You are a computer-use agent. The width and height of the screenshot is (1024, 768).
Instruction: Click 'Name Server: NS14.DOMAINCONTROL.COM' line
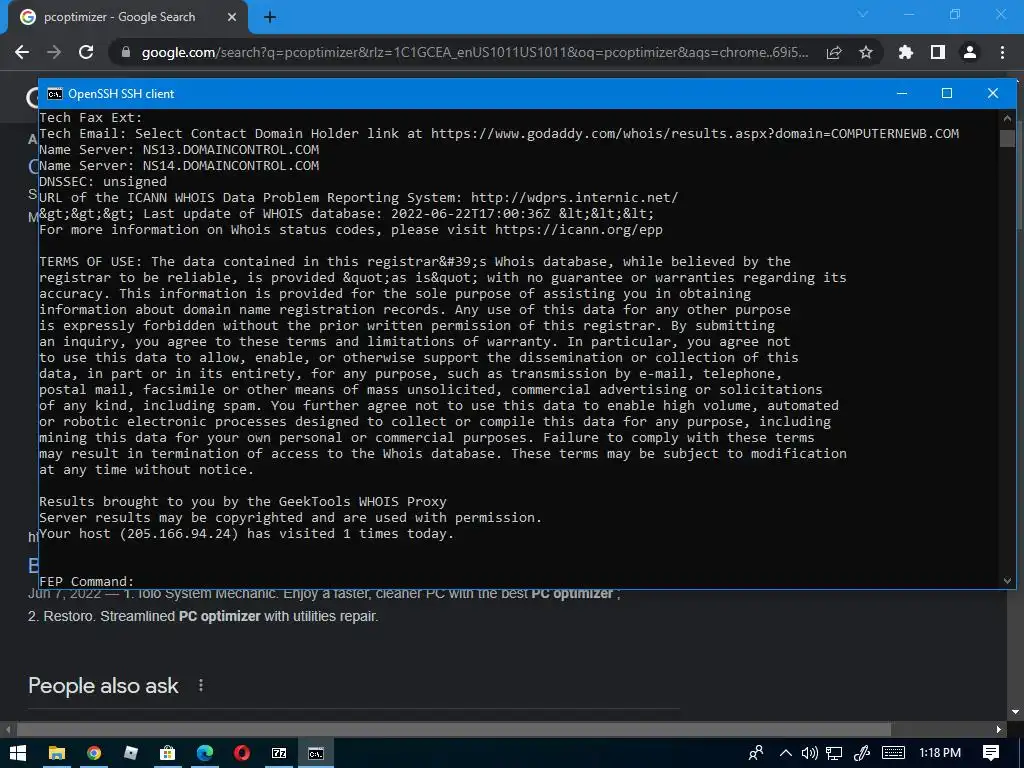179,166
